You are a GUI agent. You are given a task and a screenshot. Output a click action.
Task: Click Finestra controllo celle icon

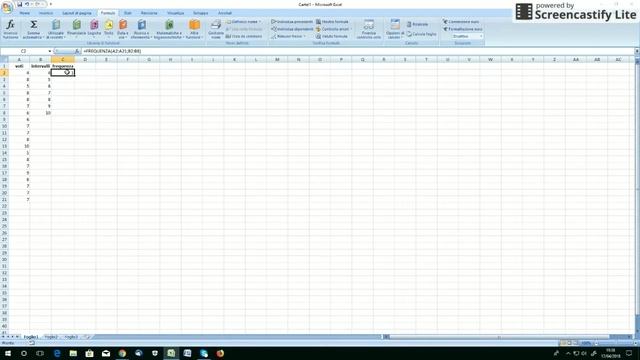point(369,29)
